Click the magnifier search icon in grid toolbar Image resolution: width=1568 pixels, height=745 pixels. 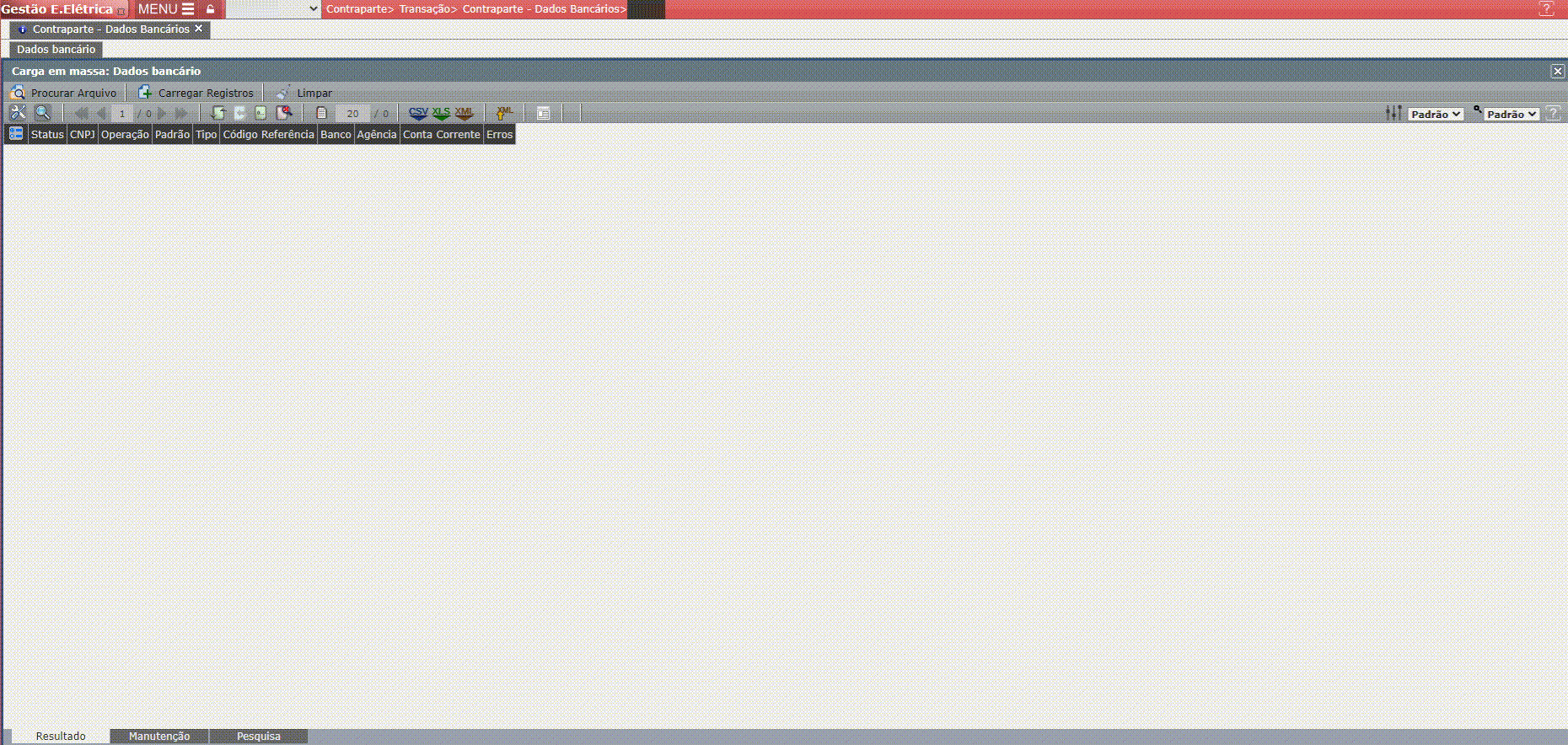click(42, 113)
